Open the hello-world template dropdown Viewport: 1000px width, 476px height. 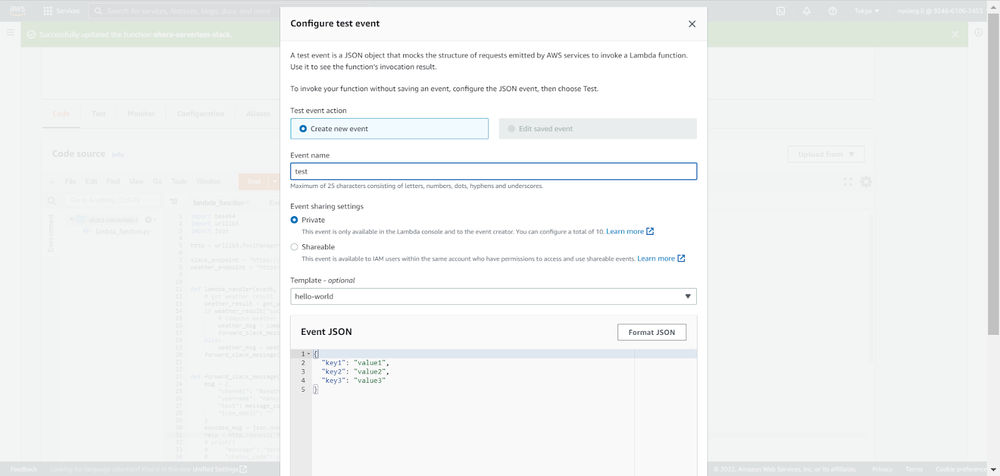coord(493,297)
